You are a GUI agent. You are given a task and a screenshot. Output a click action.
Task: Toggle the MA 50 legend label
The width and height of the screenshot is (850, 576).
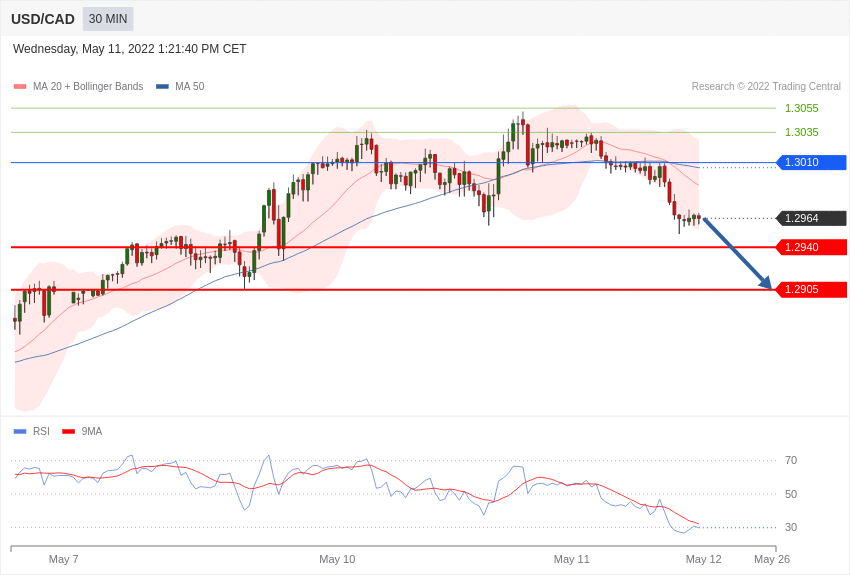(x=190, y=86)
